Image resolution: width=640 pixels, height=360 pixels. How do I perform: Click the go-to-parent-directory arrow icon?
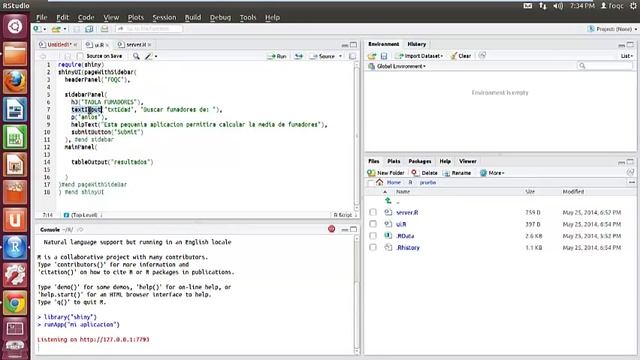[x=388, y=200]
